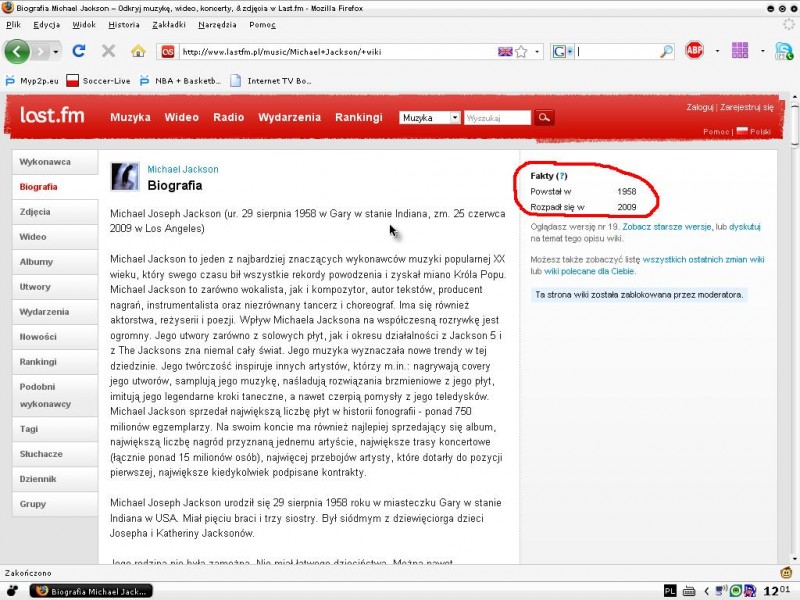Click the last.fm logo
This screenshot has height=600, width=800.
(x=52, y=116)
